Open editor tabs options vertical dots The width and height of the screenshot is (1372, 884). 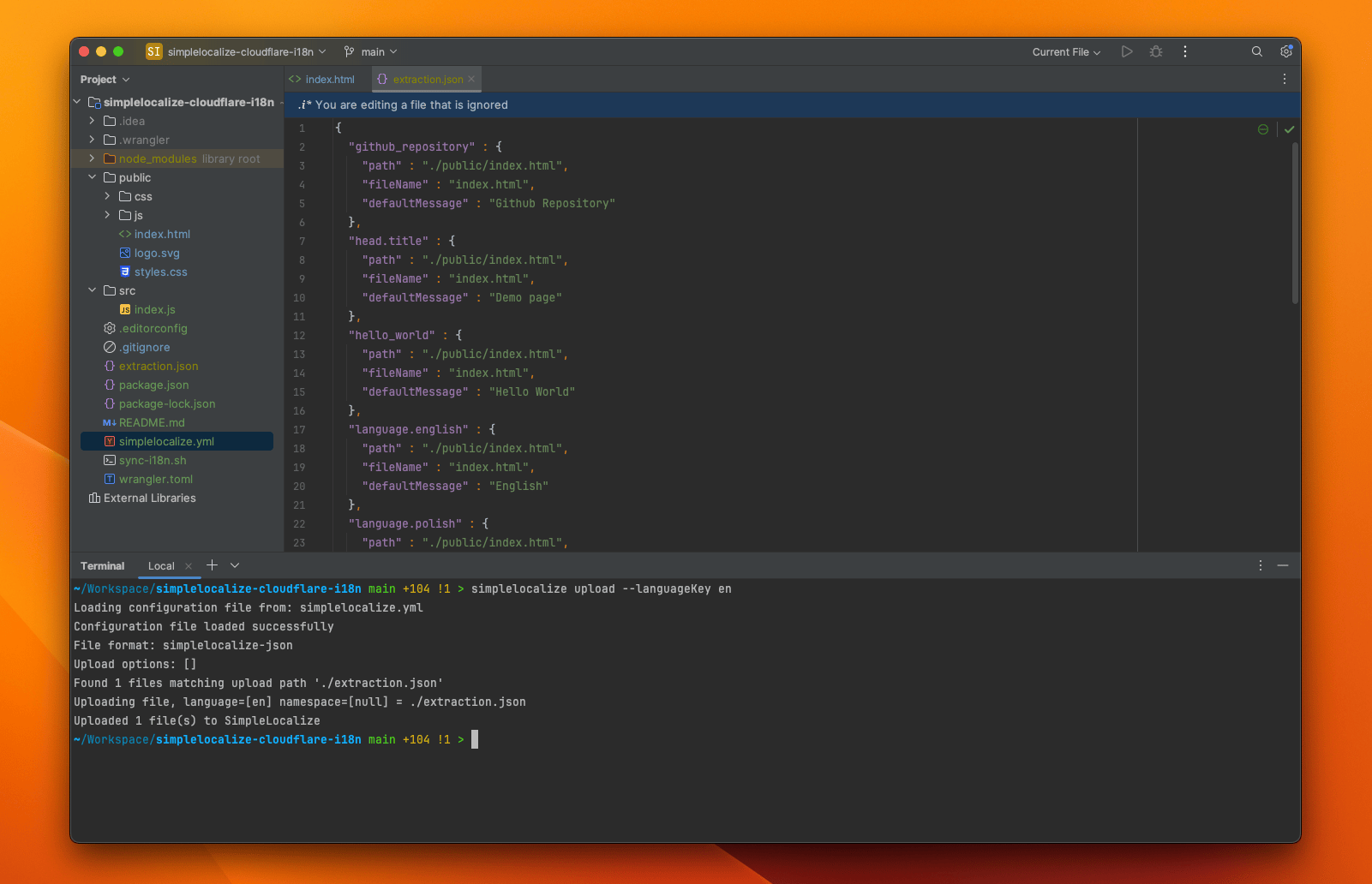pos(1285,79)
